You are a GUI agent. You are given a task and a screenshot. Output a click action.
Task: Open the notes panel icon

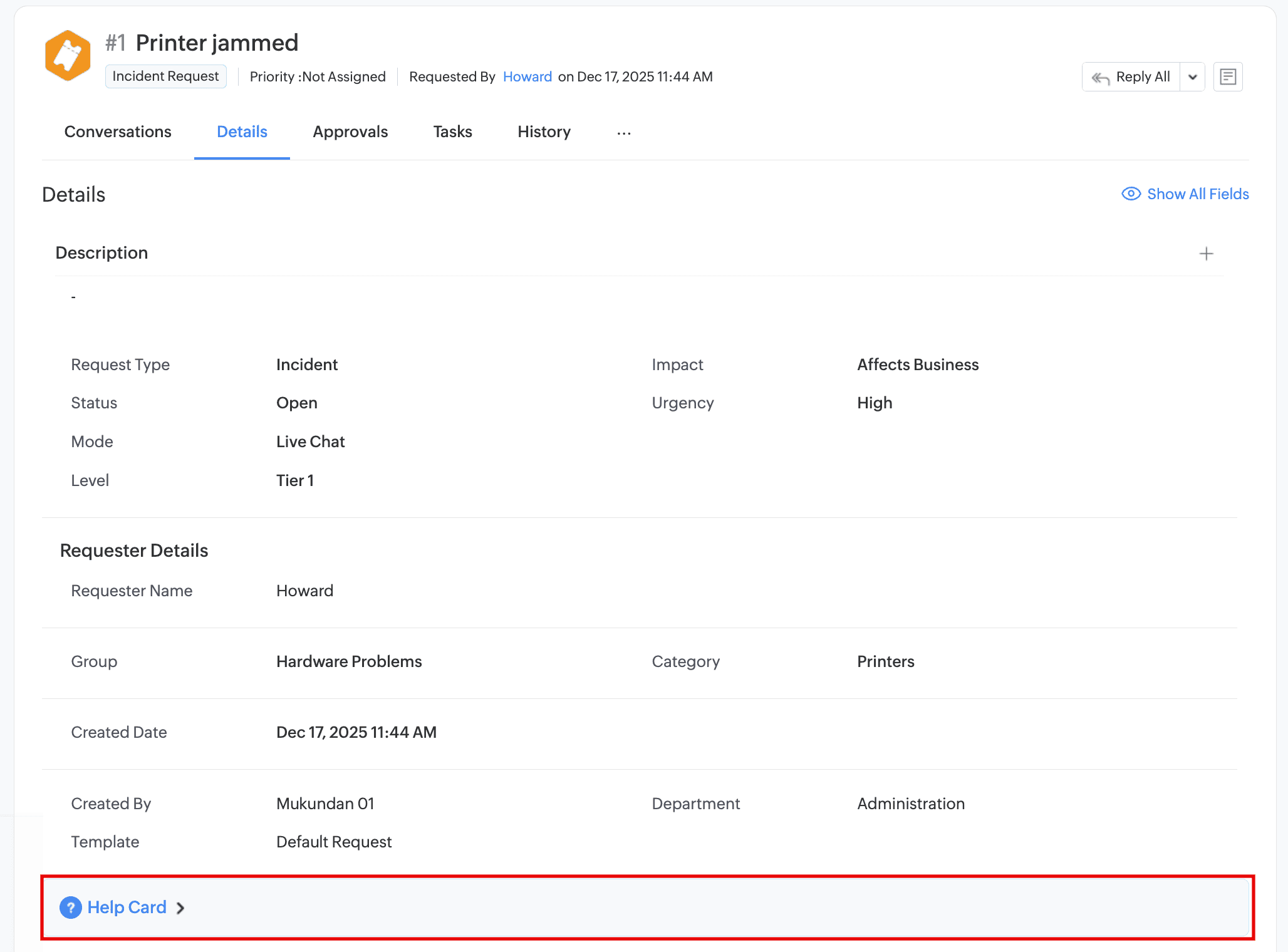click(1227, 77)
